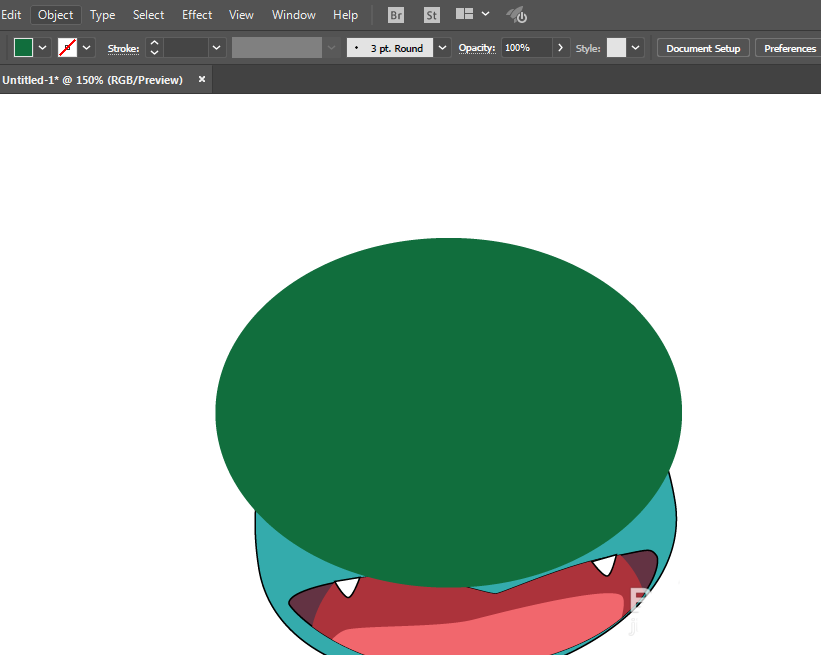Click the GPU performance rocket icon

[x=516, y=15]
